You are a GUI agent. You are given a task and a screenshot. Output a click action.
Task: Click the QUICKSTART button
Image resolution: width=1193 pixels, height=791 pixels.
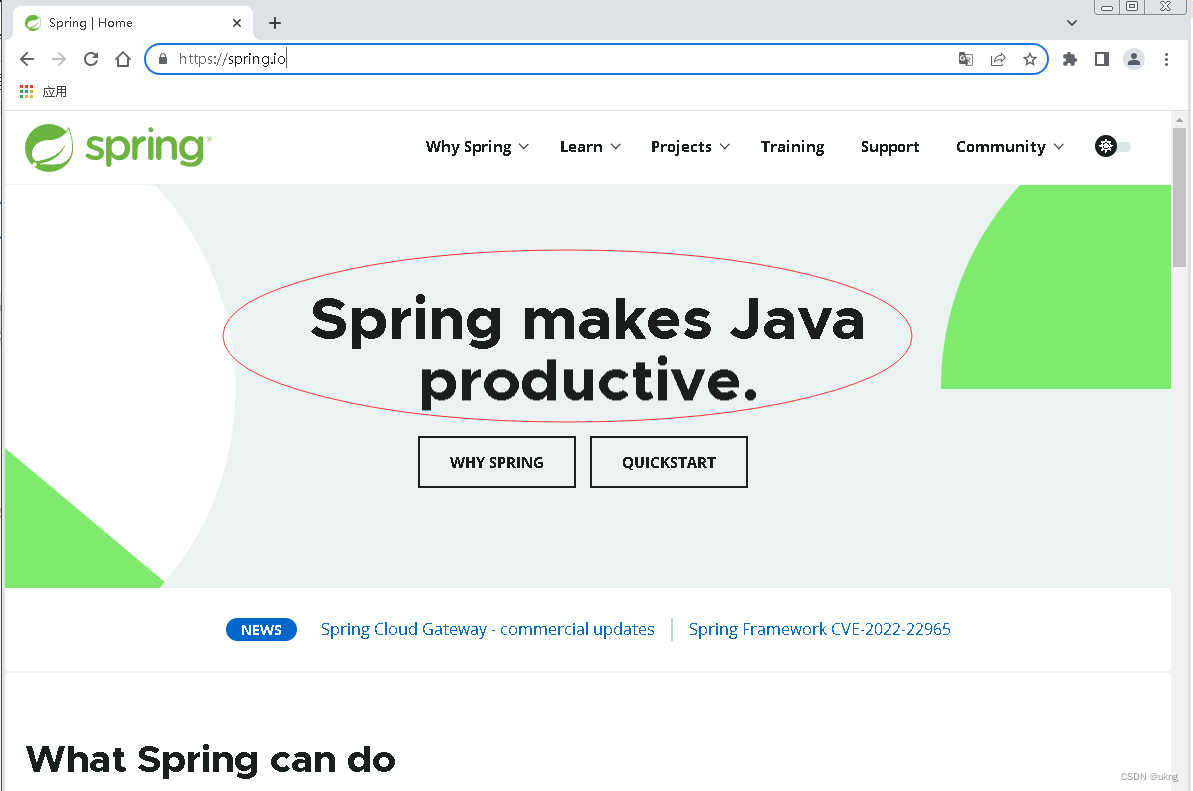669,462
